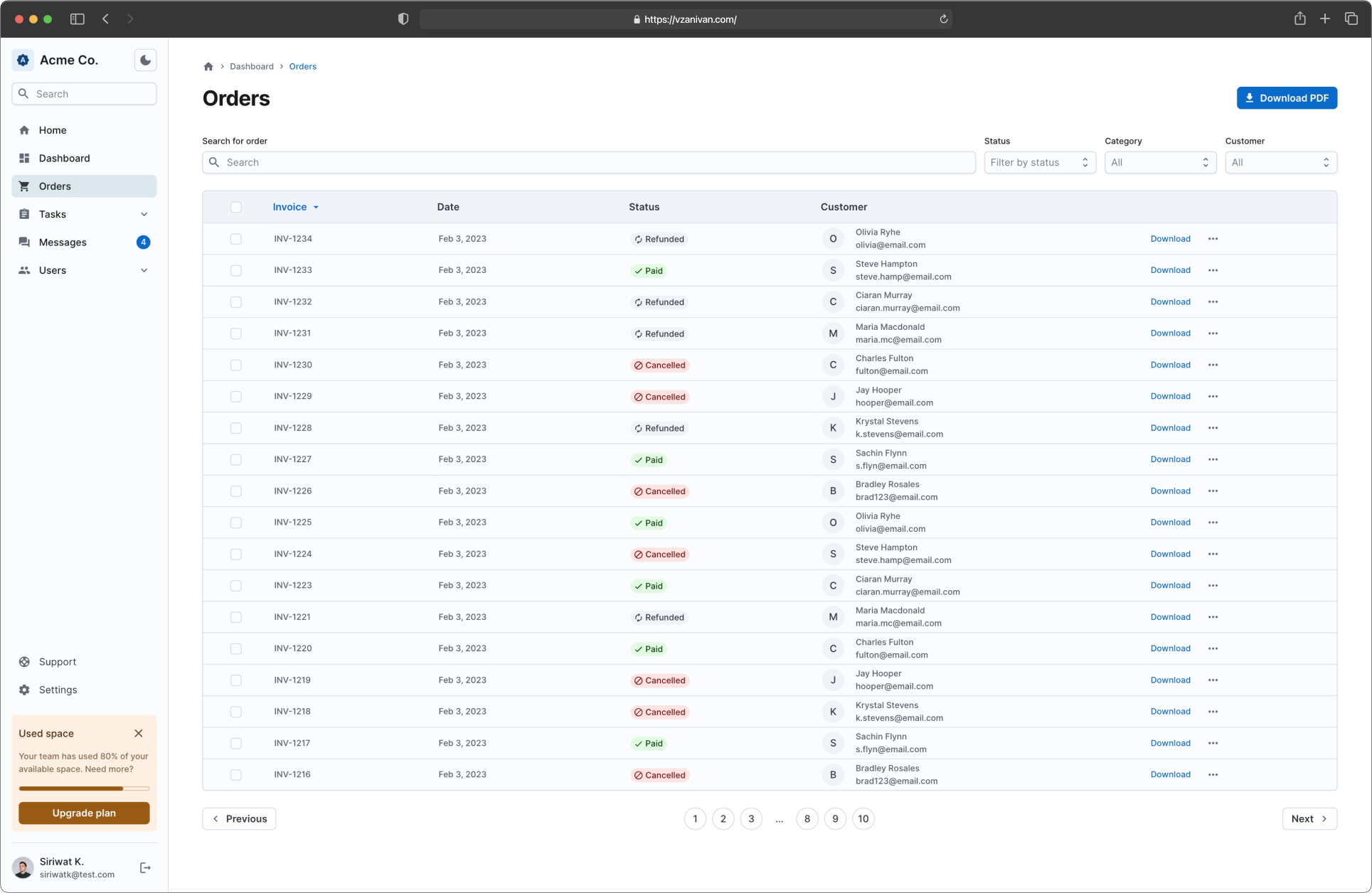This screenshot has height=893, width=1372.
Task: Select the INV-1217 row checkbox
Action: pyautogui.click(x=236, y=743)
